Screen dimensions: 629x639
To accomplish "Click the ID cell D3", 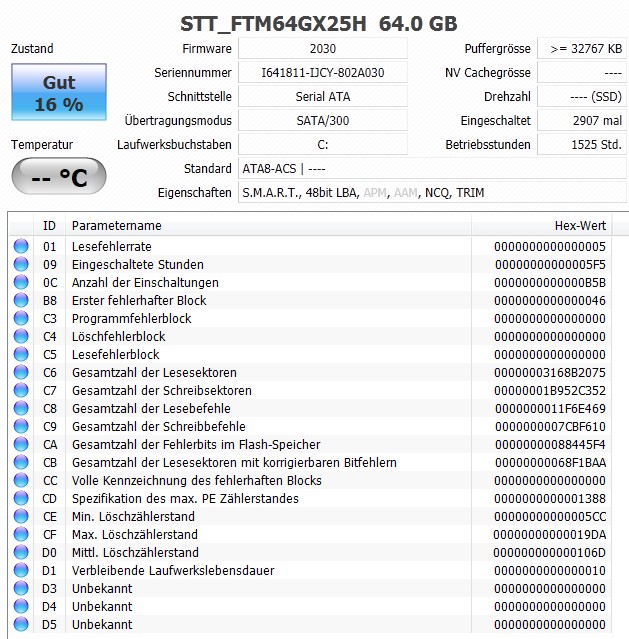I will (x=49, y=588).
